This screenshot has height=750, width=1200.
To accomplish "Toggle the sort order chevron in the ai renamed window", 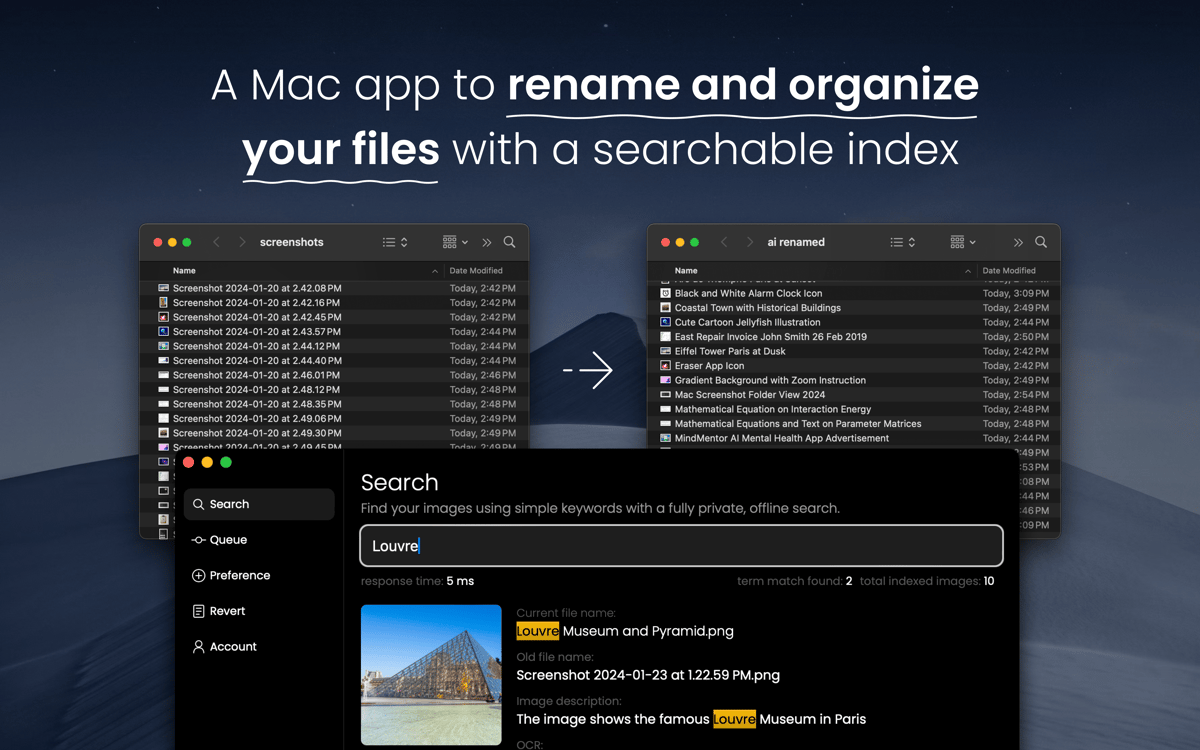I will [x=967, y=271].
